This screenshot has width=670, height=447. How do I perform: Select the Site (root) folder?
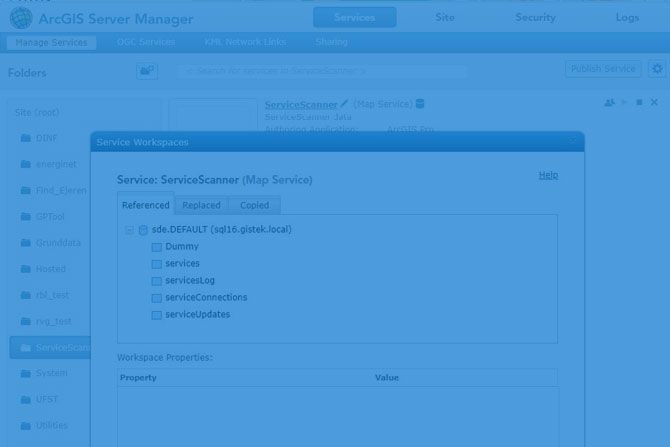tap(37, 112)
